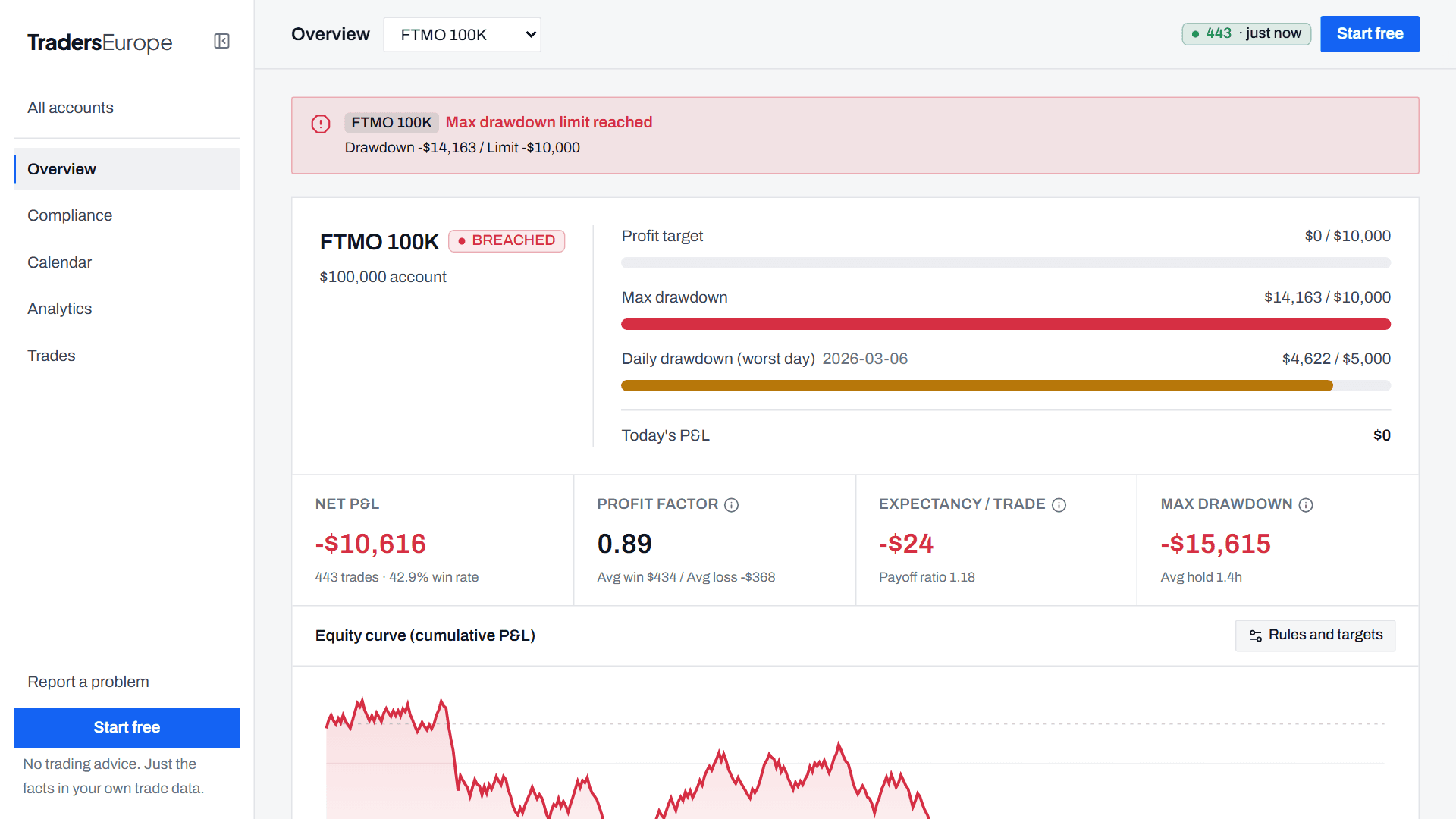Click the alert warning icon in drawdown banner
1456x819 pixels.
(321, 124)
